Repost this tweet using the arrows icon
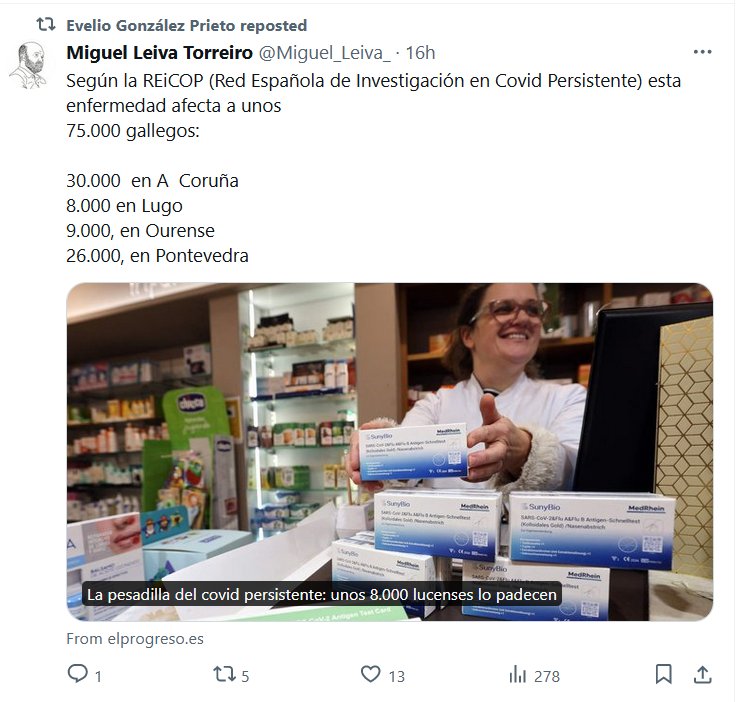Image resolution: width=746 pixels, height=702 pixels. (224, 674)
